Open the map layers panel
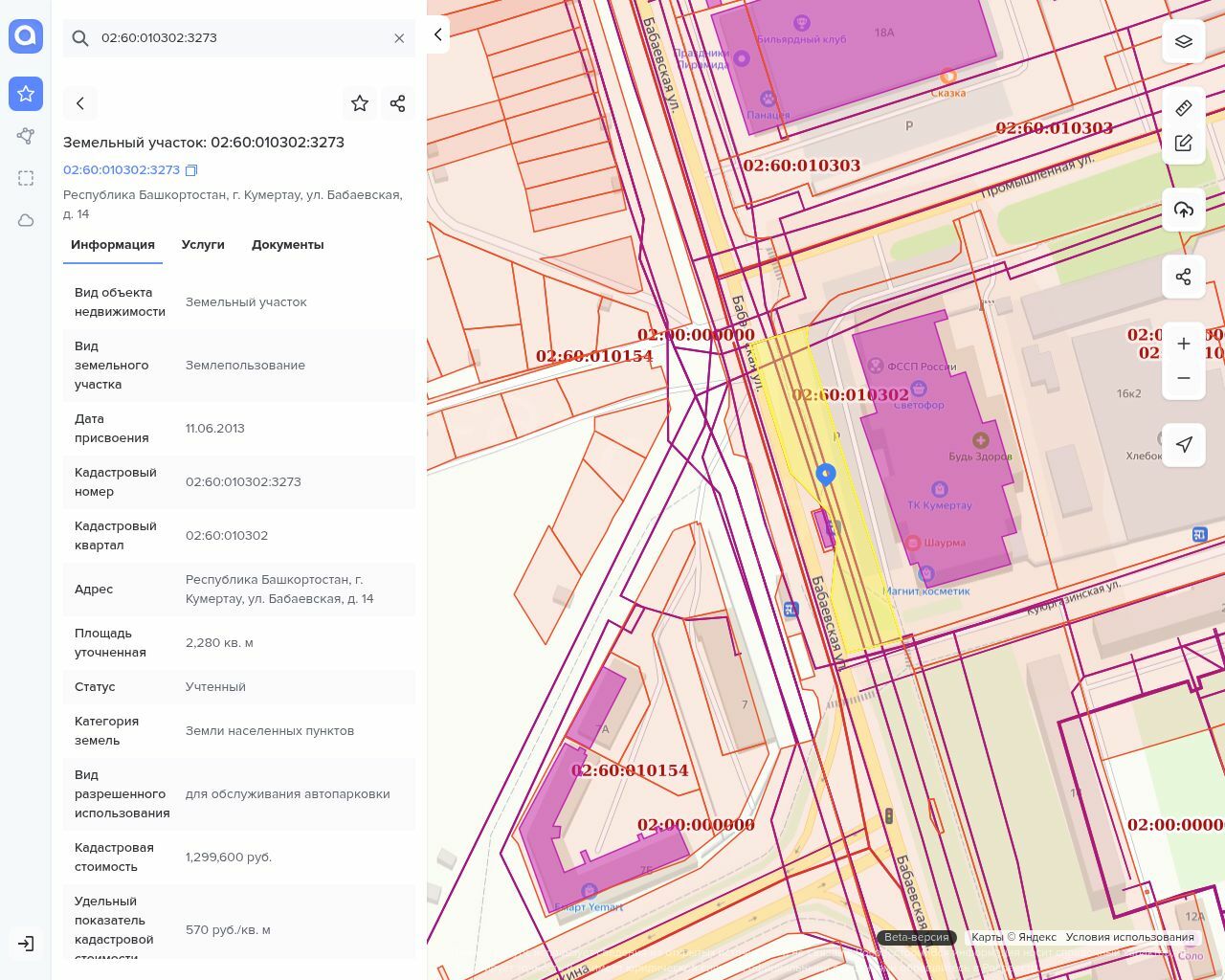1225x980 pixels. coord(1184,41)
